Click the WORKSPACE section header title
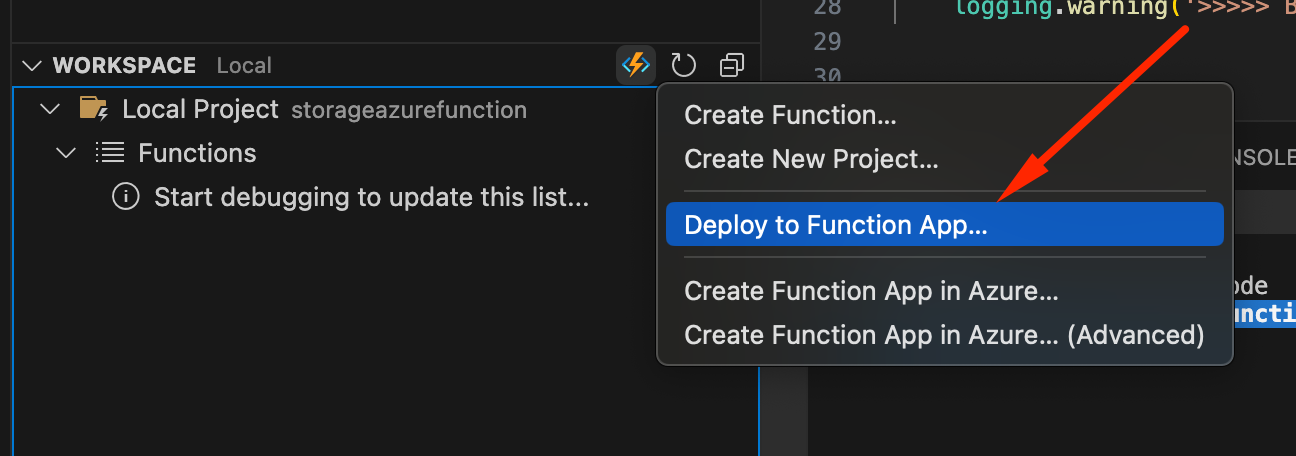Image resolution: width=1296 pixels, height=456 pixels. [124, 66]
